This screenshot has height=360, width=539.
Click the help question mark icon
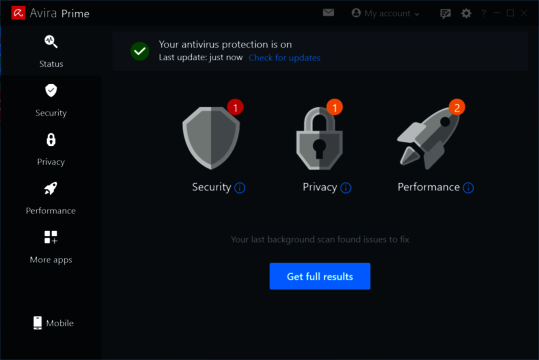tap(484, 13)
